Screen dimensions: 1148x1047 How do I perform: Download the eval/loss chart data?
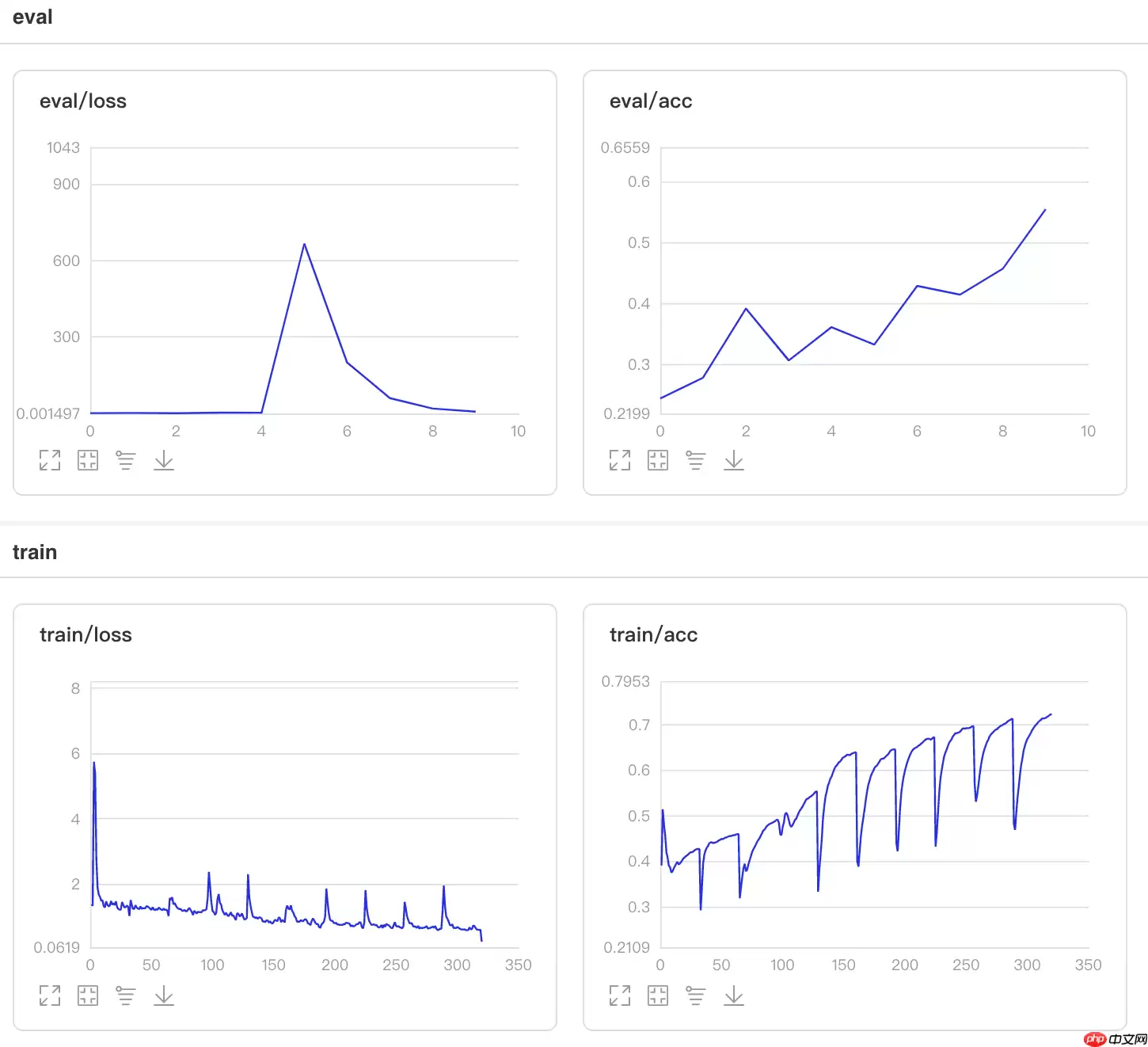click(x=164, y=460)
